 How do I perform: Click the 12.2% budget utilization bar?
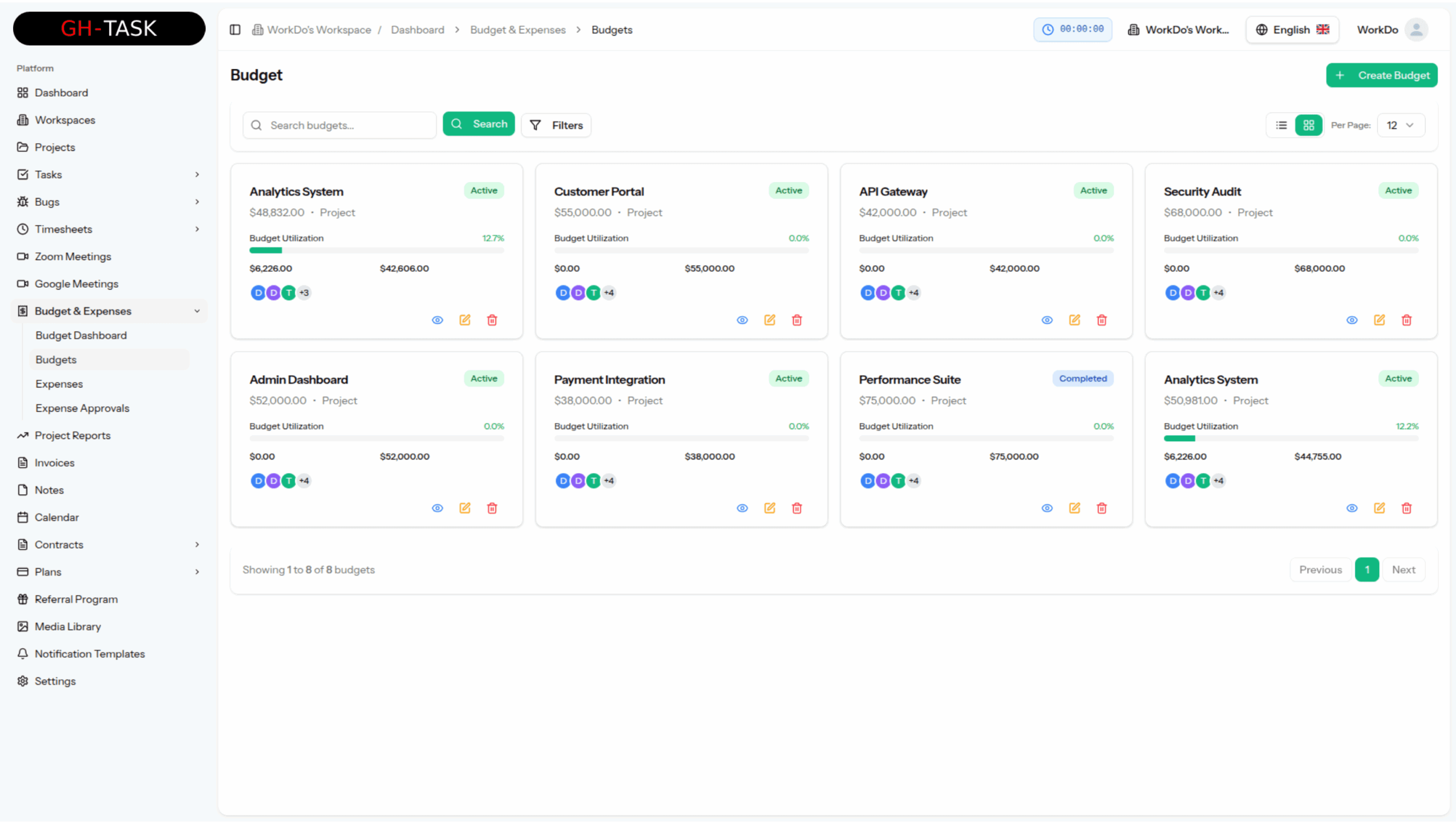point(1291,438)
